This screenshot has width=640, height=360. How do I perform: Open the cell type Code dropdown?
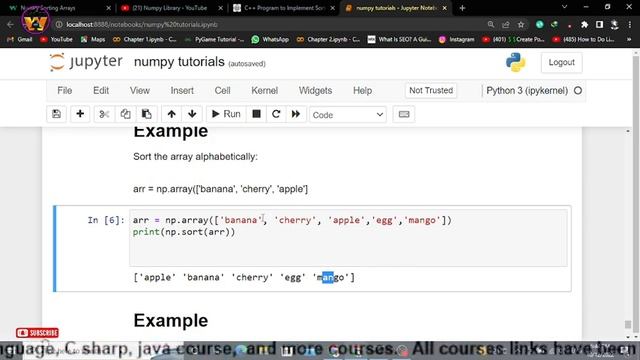(348, 115)
